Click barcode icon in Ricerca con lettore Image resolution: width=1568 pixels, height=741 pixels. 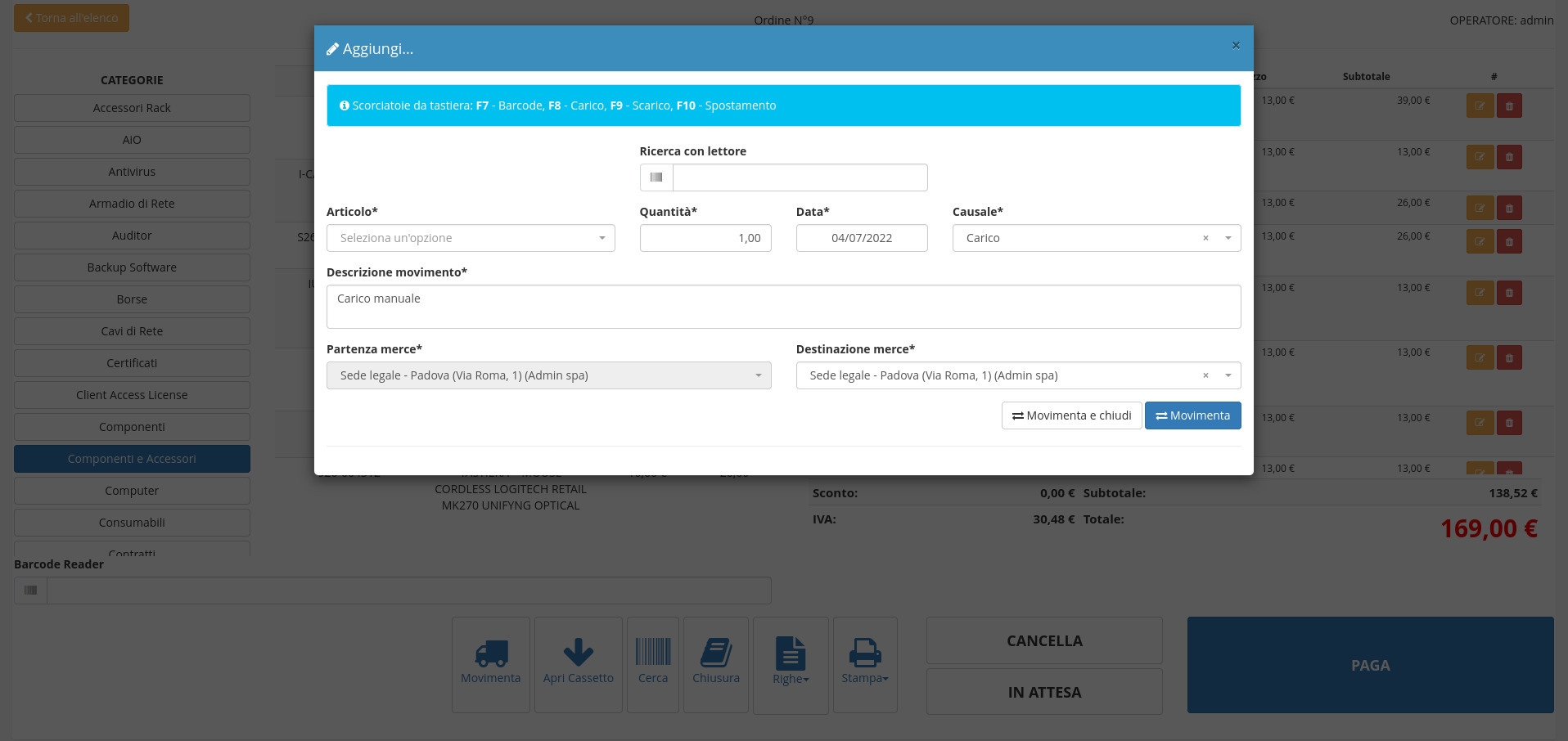point(656,177)
